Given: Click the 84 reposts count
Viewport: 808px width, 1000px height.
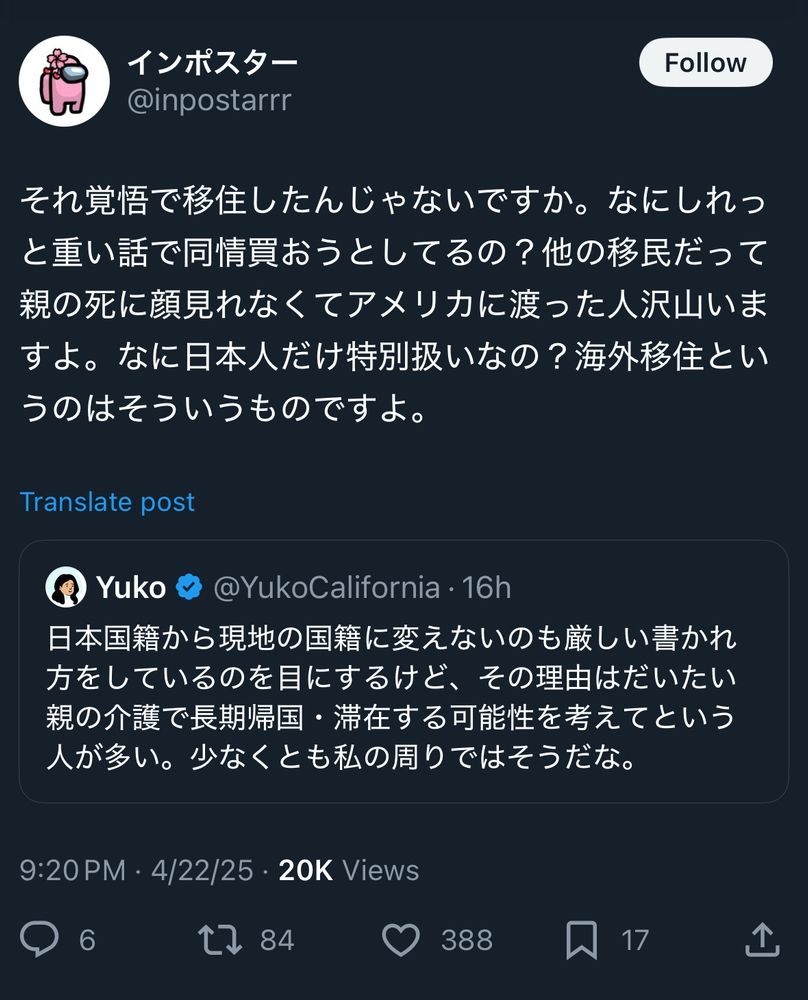Looking at the screenshot, I should click(x=277, y=940).
